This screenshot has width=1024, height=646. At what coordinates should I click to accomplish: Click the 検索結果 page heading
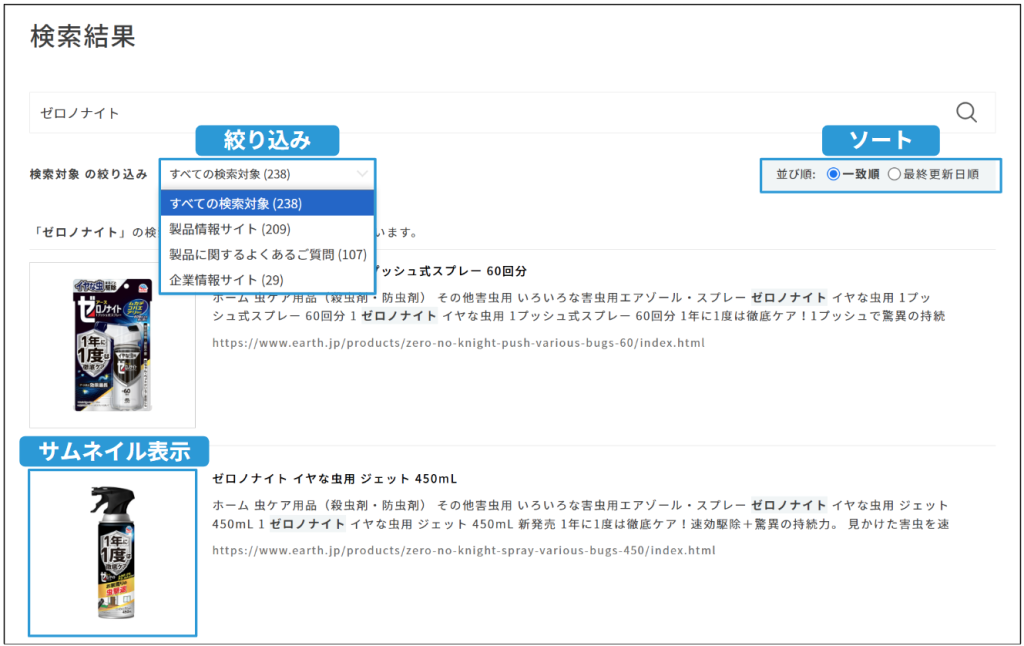[82, 37]
